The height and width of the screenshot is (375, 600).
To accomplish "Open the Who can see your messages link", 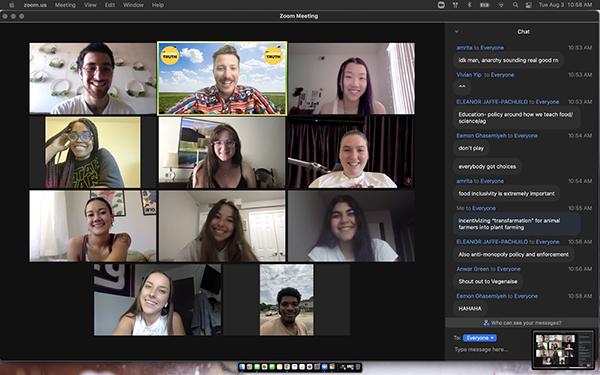I will pyautogui.click(x=522, y=323).
